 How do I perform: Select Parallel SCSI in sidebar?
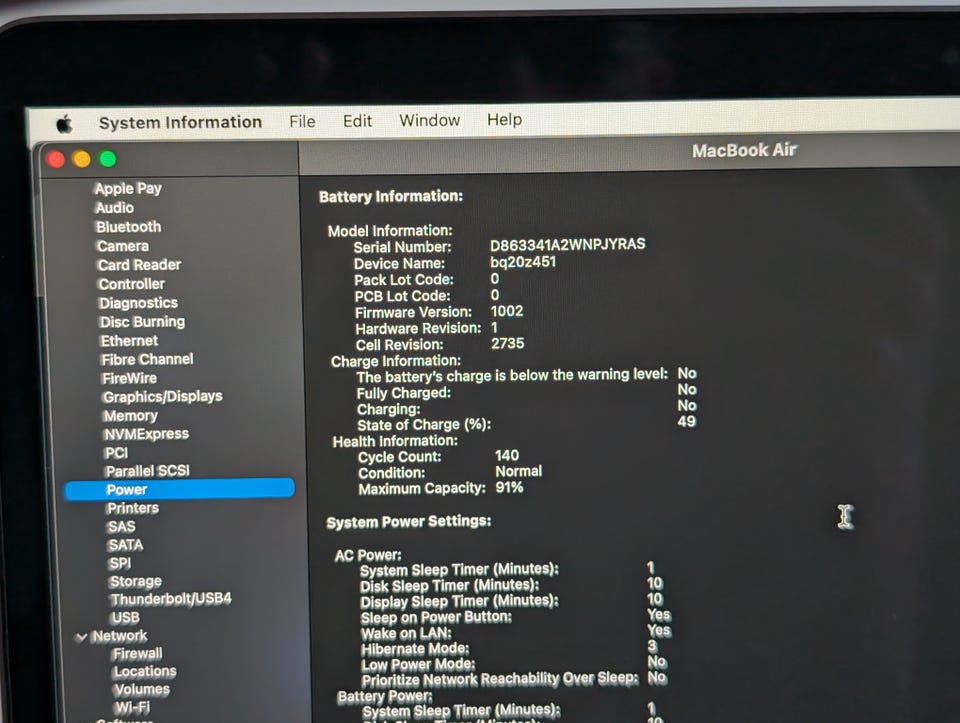pos(148,471)
